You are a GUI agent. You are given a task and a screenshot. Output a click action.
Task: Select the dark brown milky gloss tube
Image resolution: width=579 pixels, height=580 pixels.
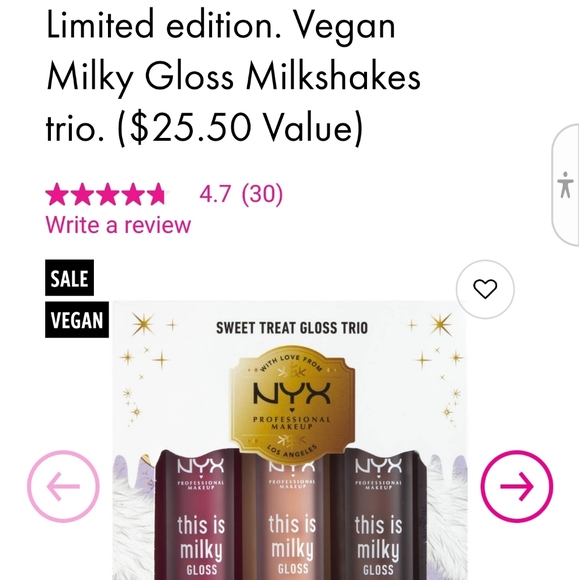pyautogui.click(x=379, y=515)
